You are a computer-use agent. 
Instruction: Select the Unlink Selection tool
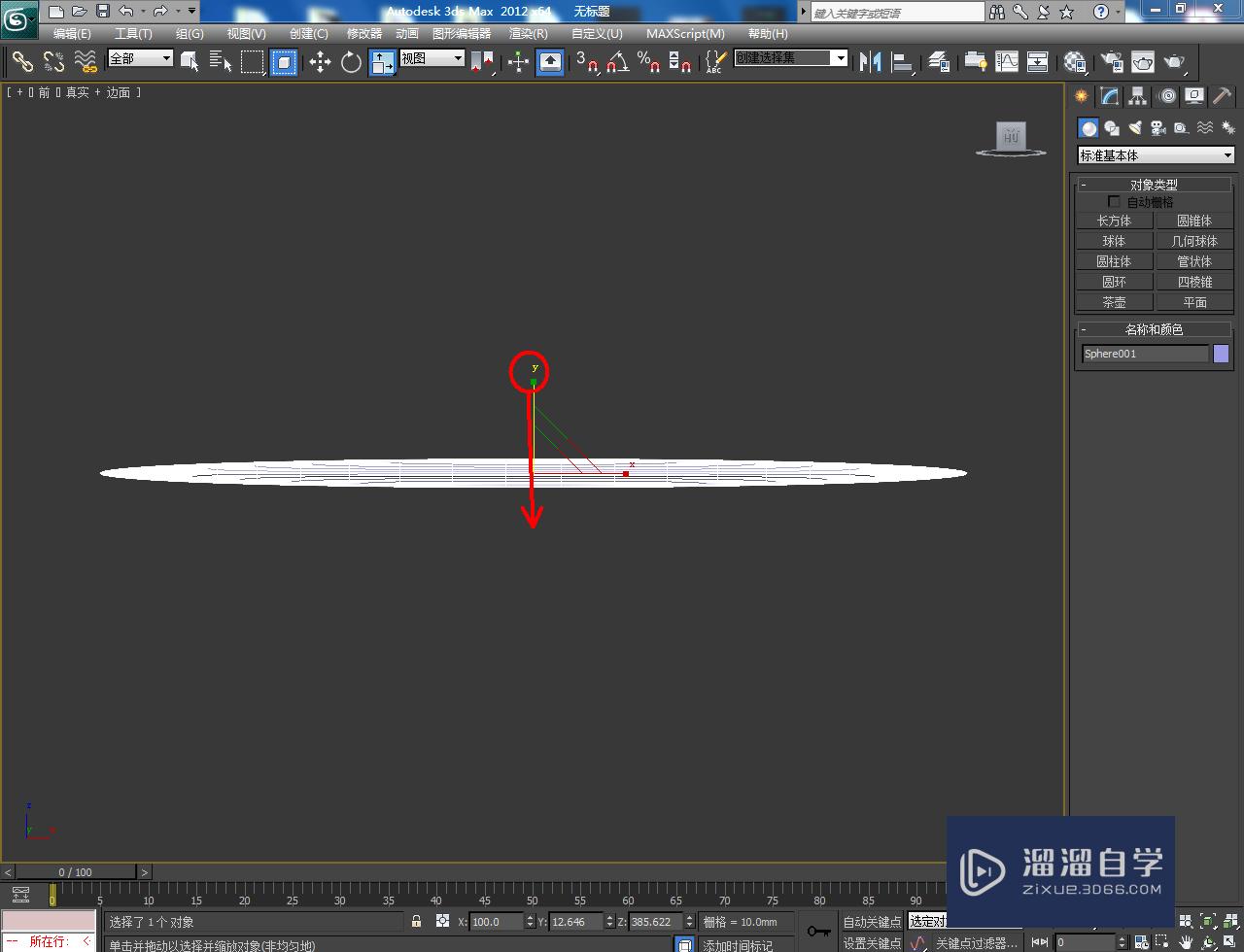coord(53,62)
